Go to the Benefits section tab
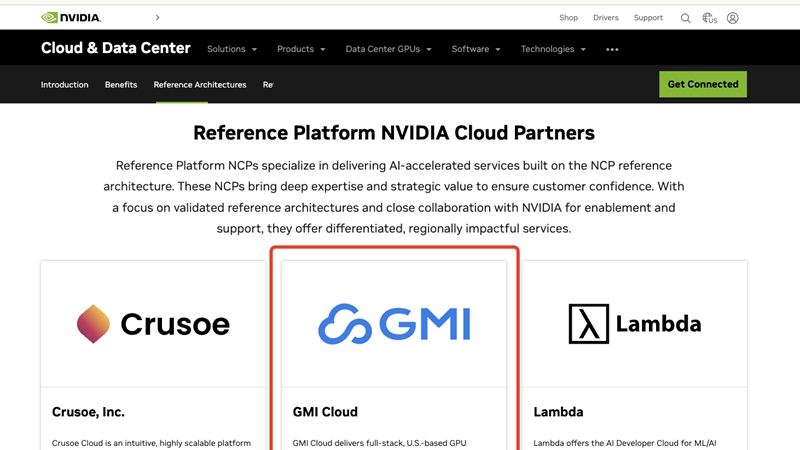This screenshot has width=800, height=450. click(121, 85)
